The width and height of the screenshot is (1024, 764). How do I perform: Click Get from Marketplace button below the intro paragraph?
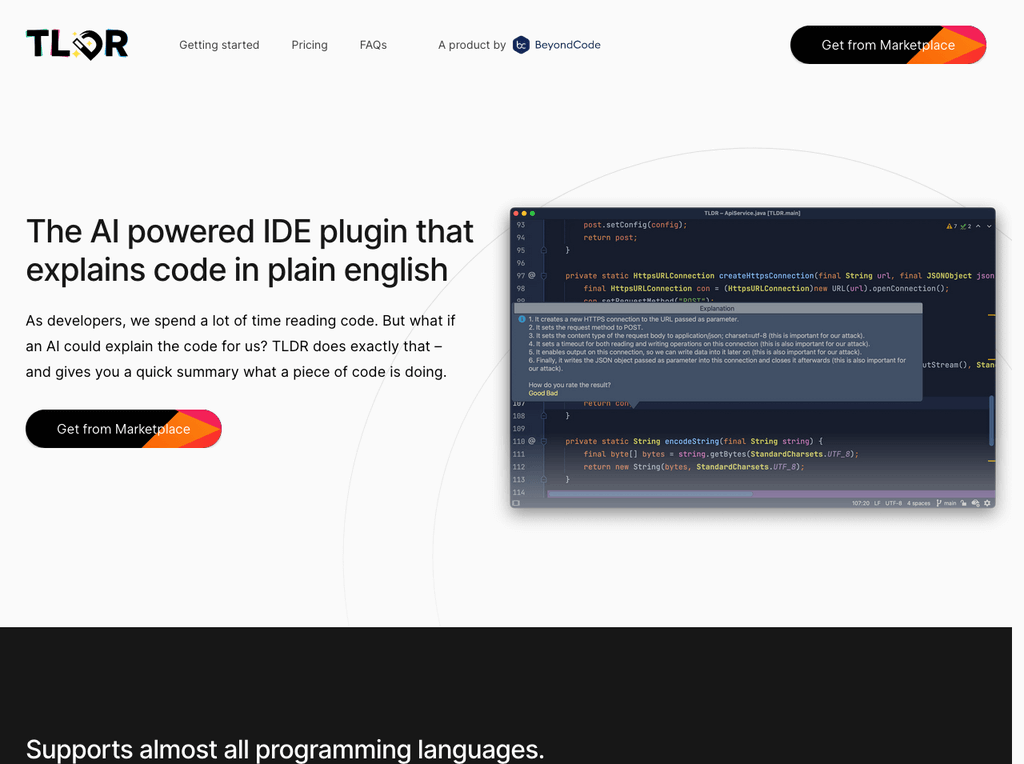(x=123, y=429)
